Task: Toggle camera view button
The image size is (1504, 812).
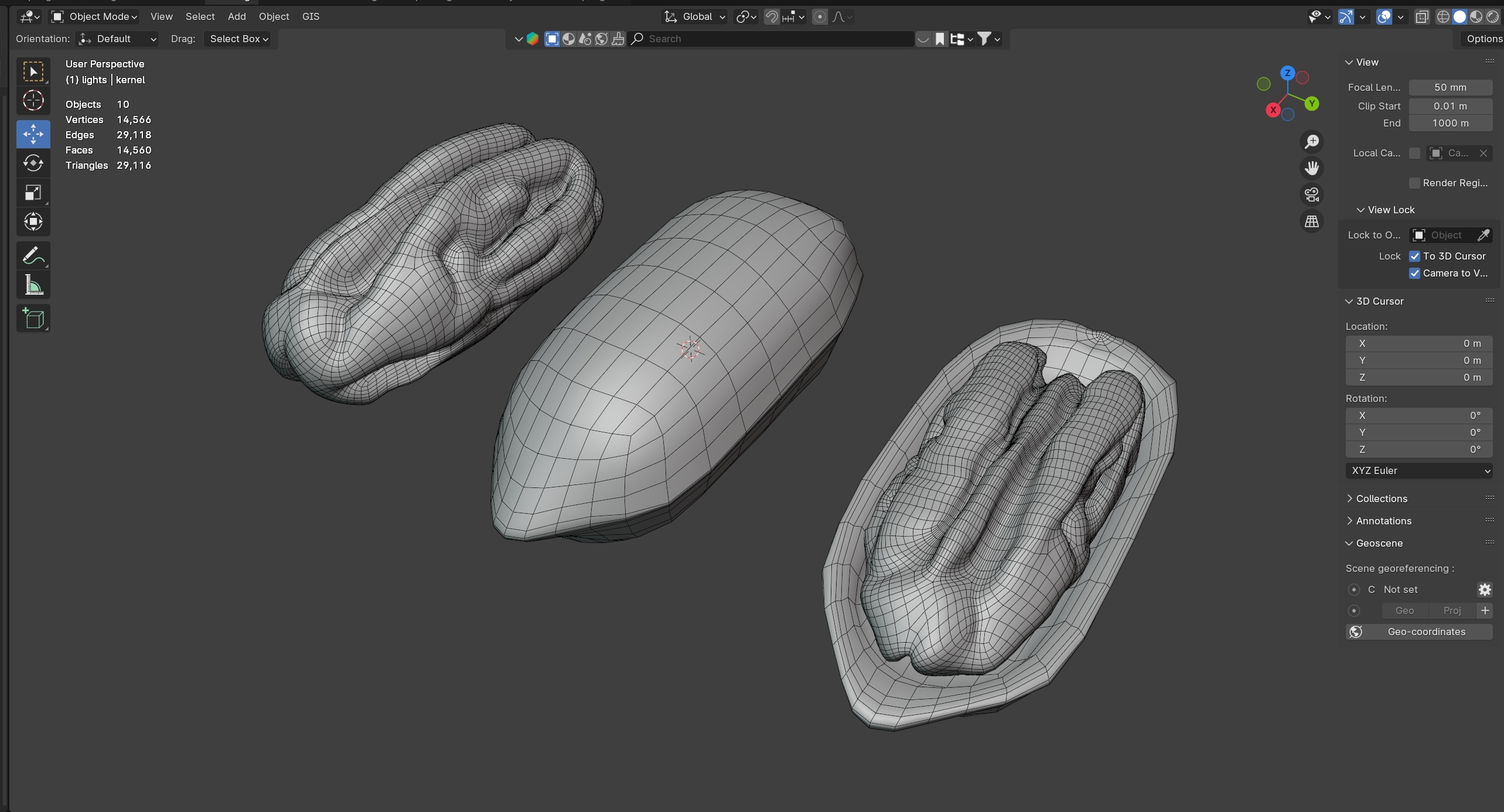Action: pyautogui.click(x=1311, y=195)
